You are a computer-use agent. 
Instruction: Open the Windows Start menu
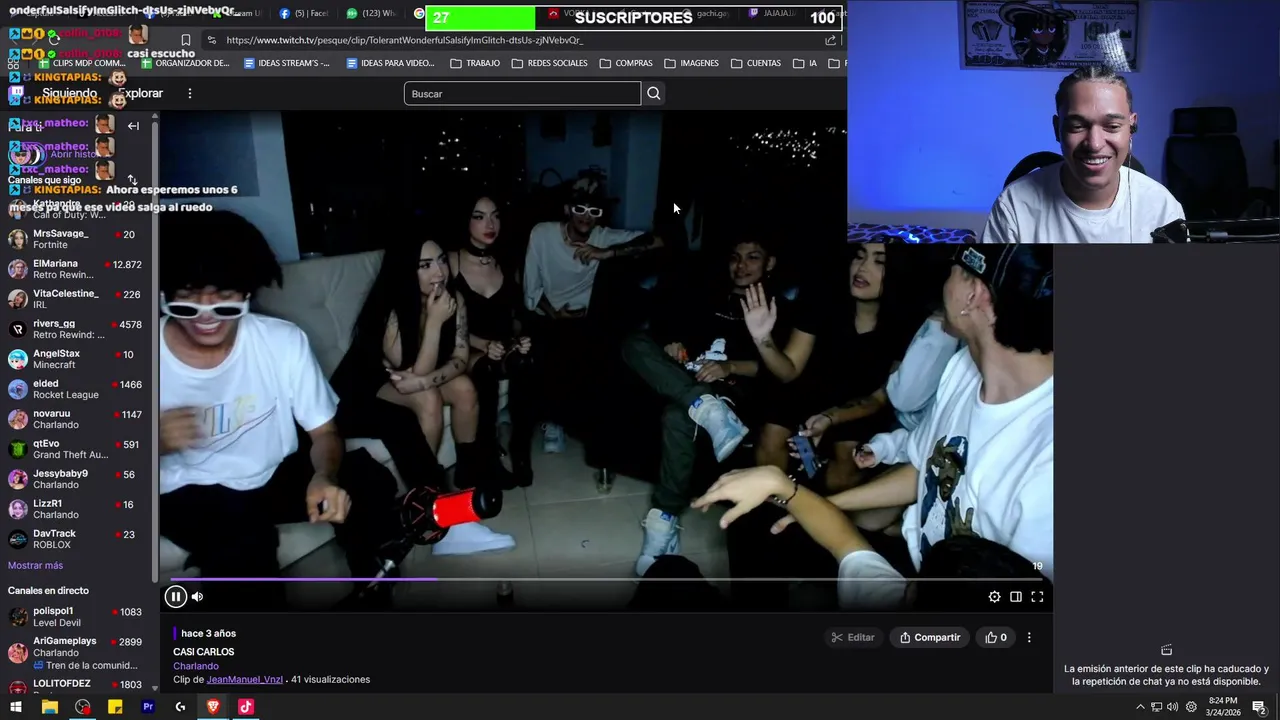click(16, 707)
